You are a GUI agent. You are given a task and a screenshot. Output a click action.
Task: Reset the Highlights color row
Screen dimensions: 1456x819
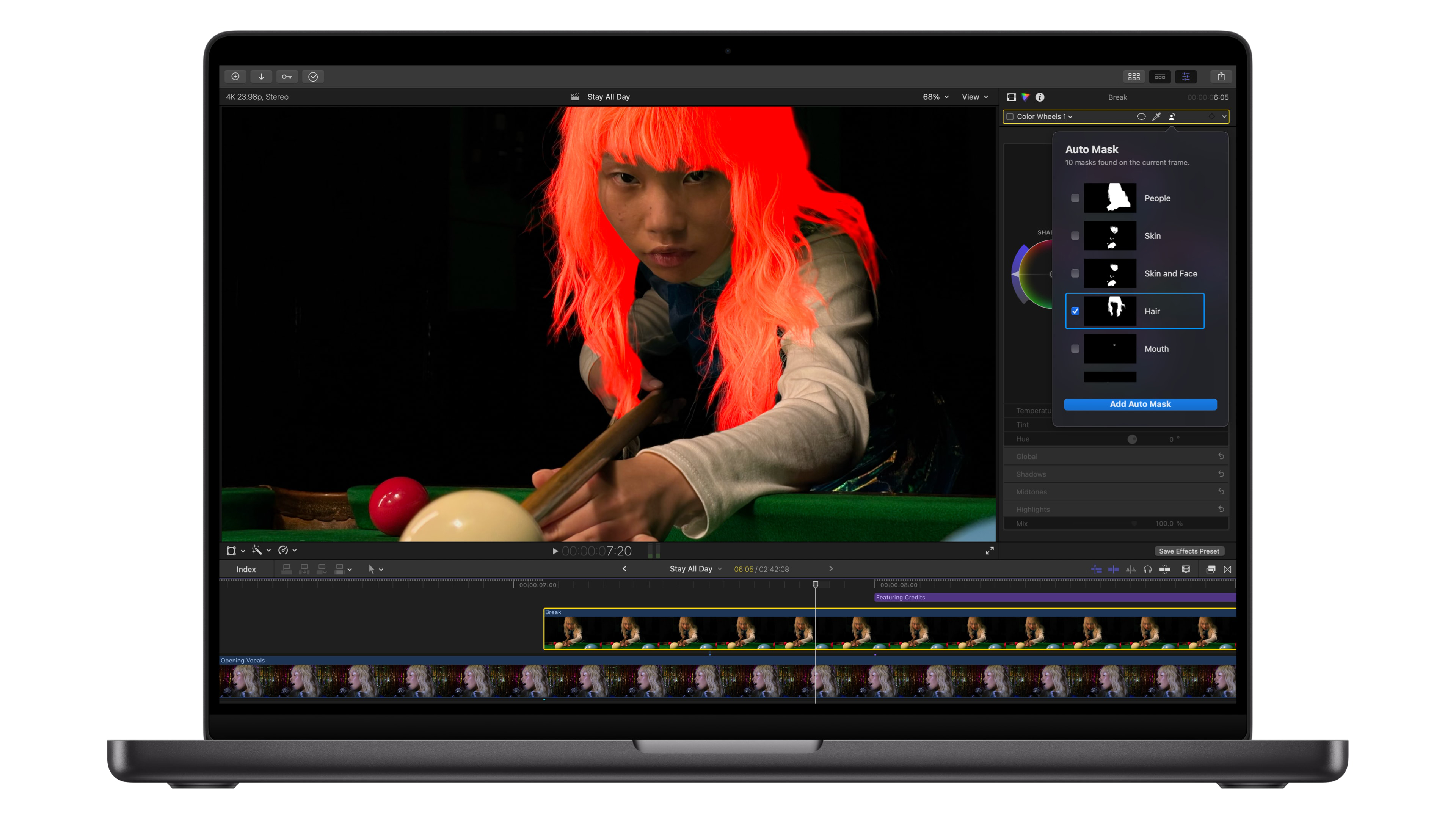coord(1221,509)
